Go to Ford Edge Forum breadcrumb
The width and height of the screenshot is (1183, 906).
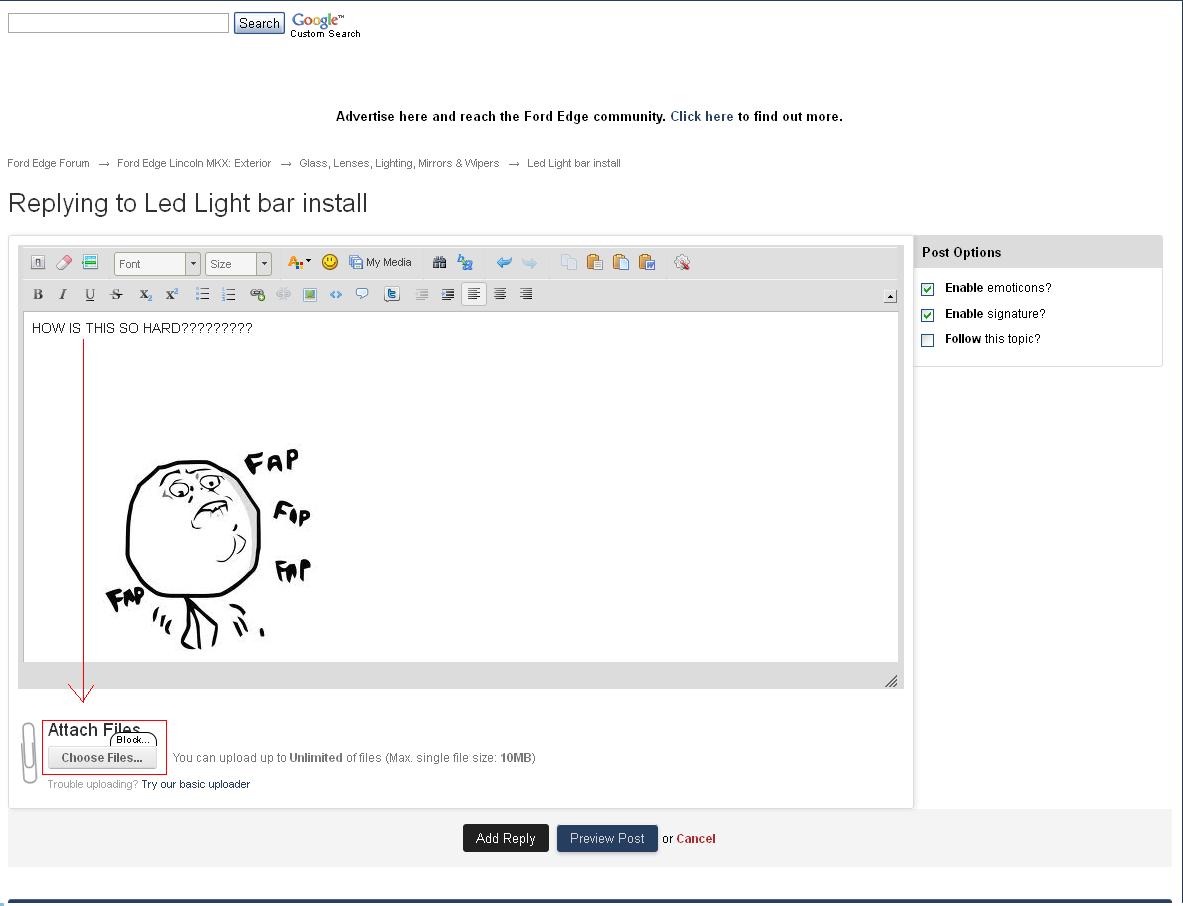(48, 163)
